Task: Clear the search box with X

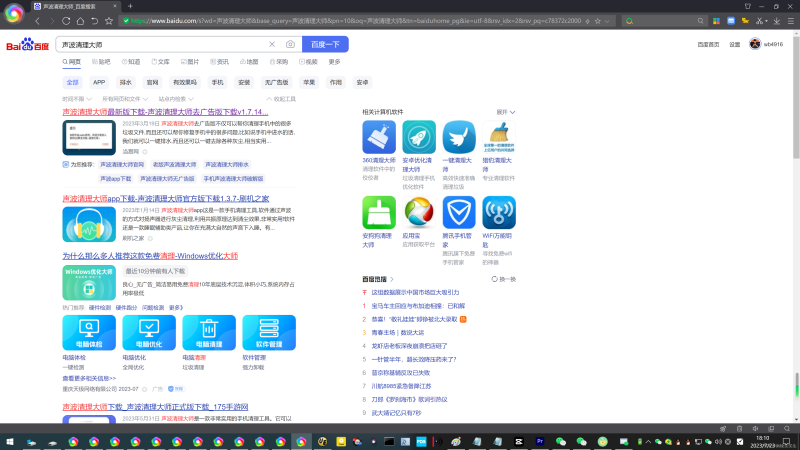Action: point(272,44)
